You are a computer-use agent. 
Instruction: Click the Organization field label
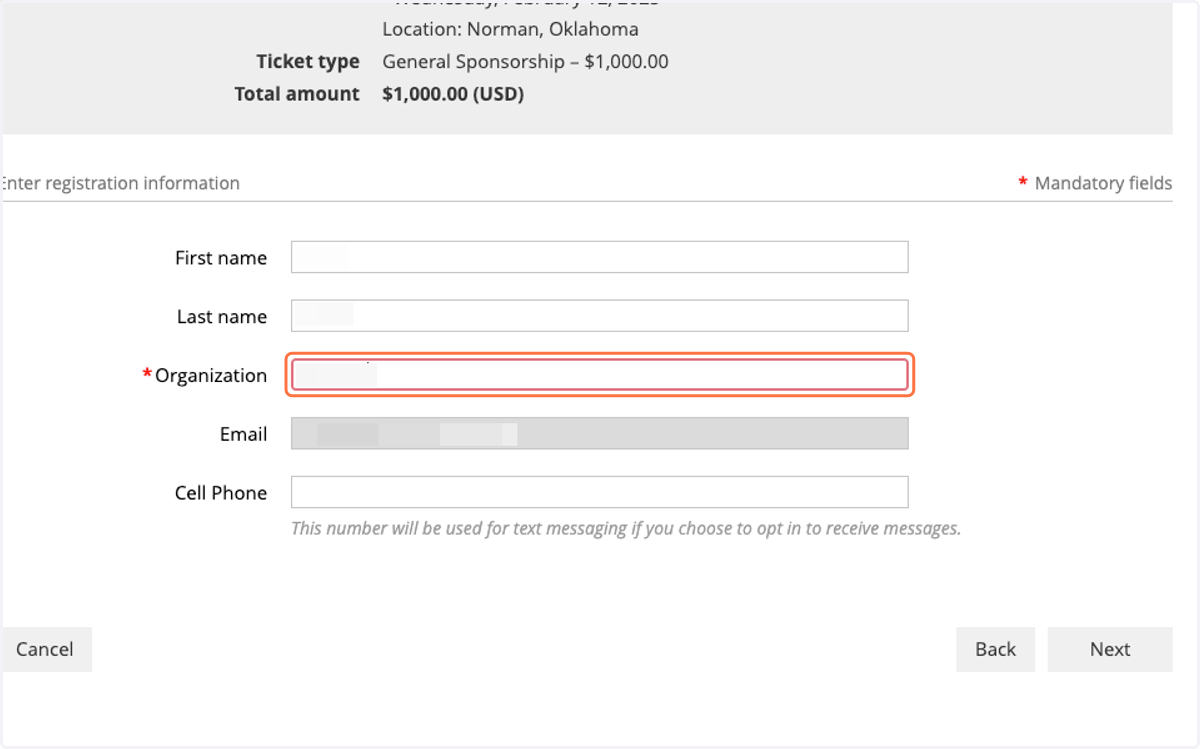211,376
